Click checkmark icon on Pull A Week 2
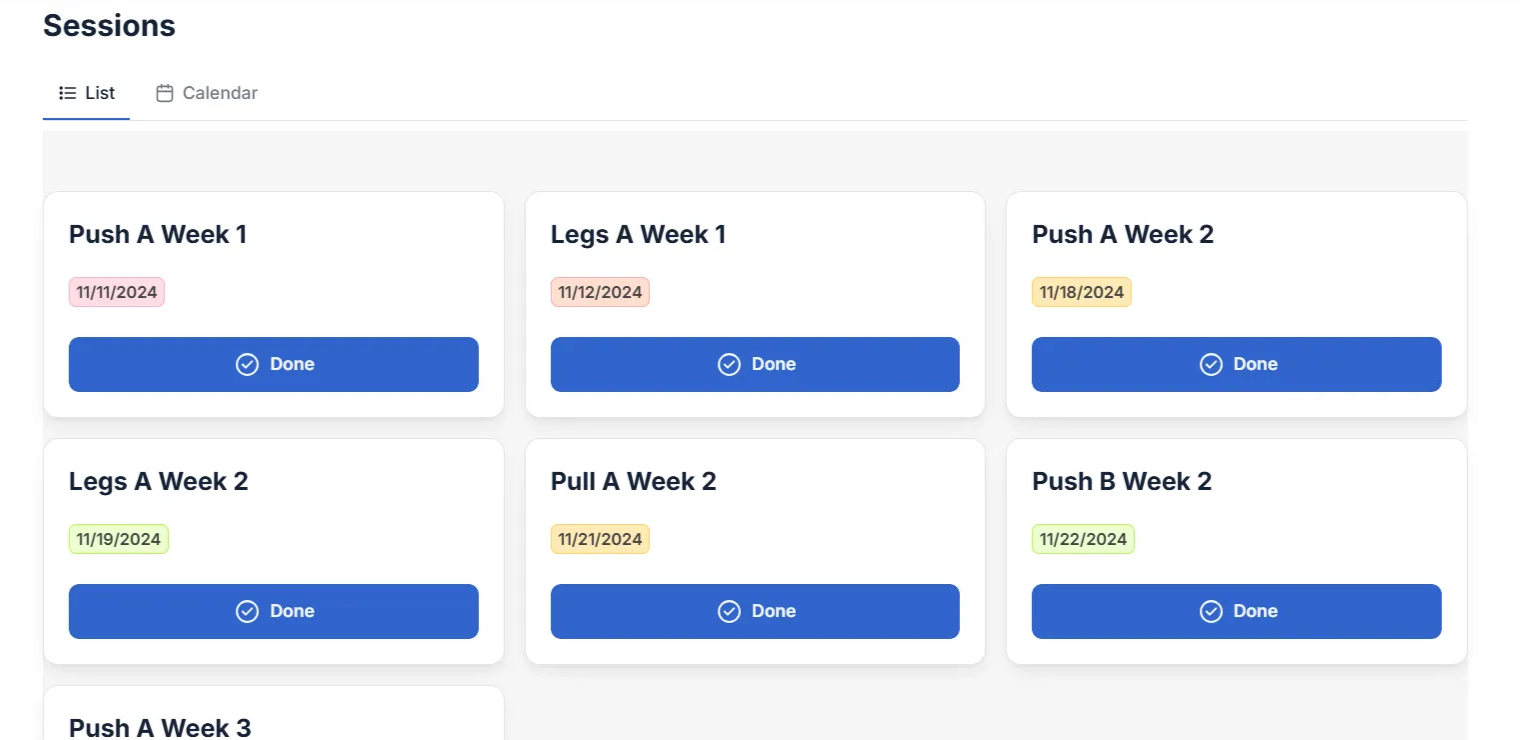Image resolution: width=1520 pixels, height=740 pixels. (x=729, y=611)
